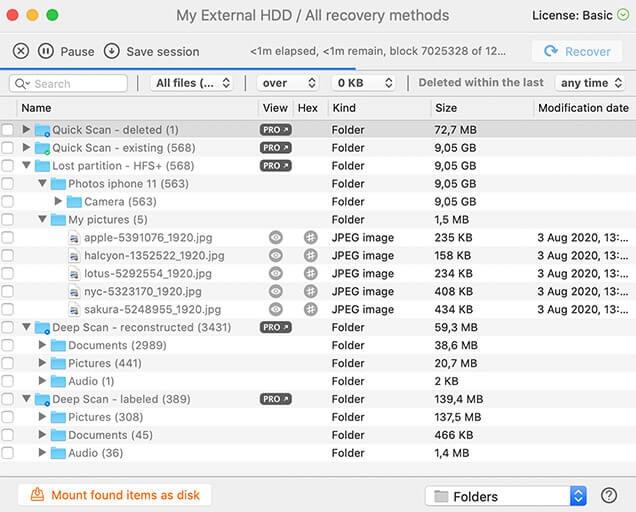Expand Quick Scan - existing folder
Screen dimensions: 636x512
tap(26, 147)
